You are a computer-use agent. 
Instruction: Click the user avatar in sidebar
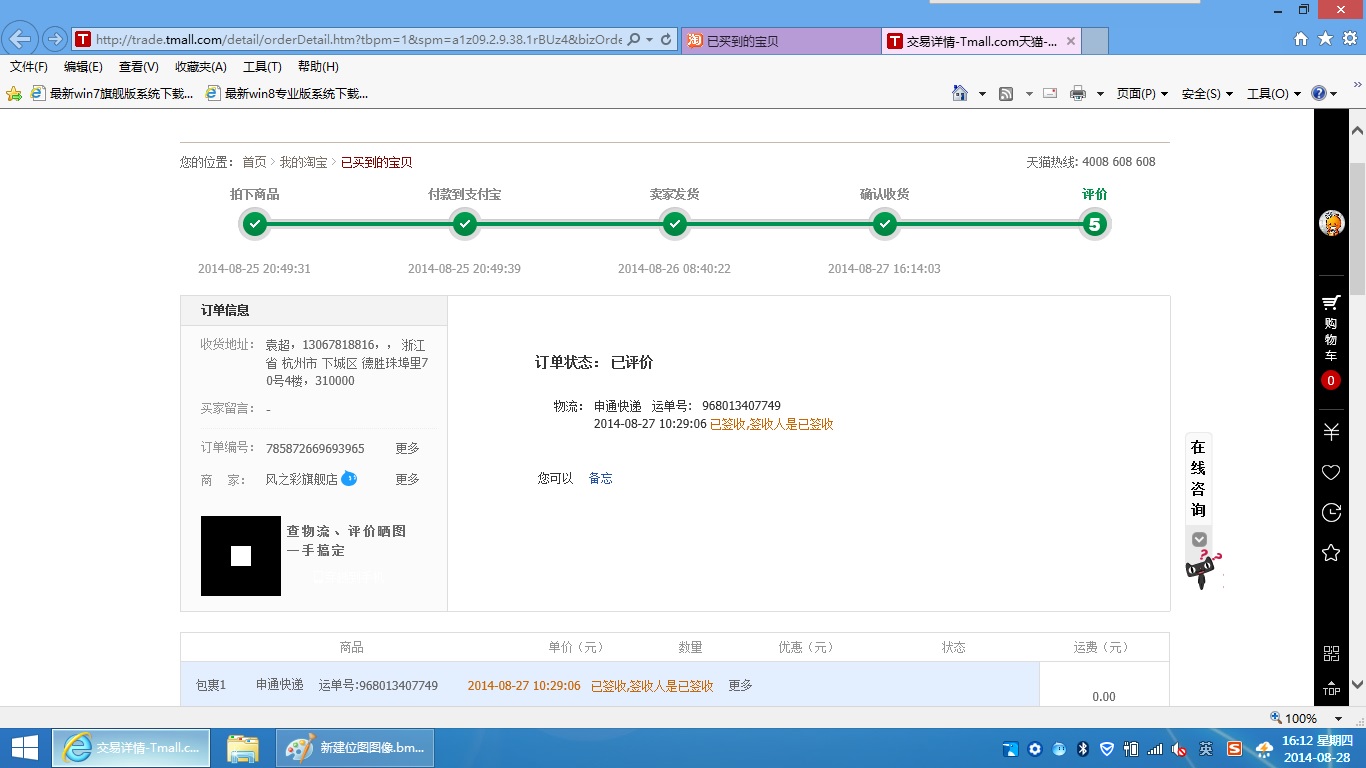pyautogui.click(x=1331, y=223)
